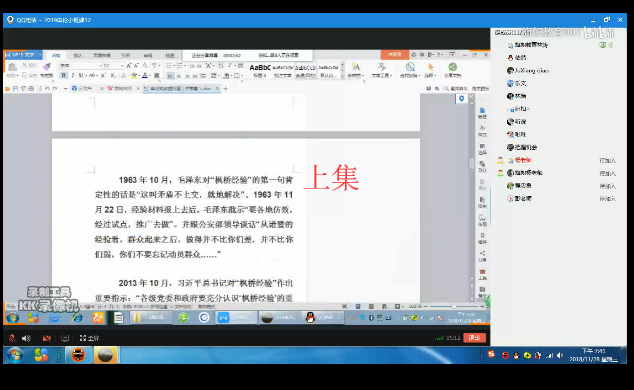634x390 pixels.
Task: Decrease font size with shrink-font icon
Action: (x=137, y=65)
